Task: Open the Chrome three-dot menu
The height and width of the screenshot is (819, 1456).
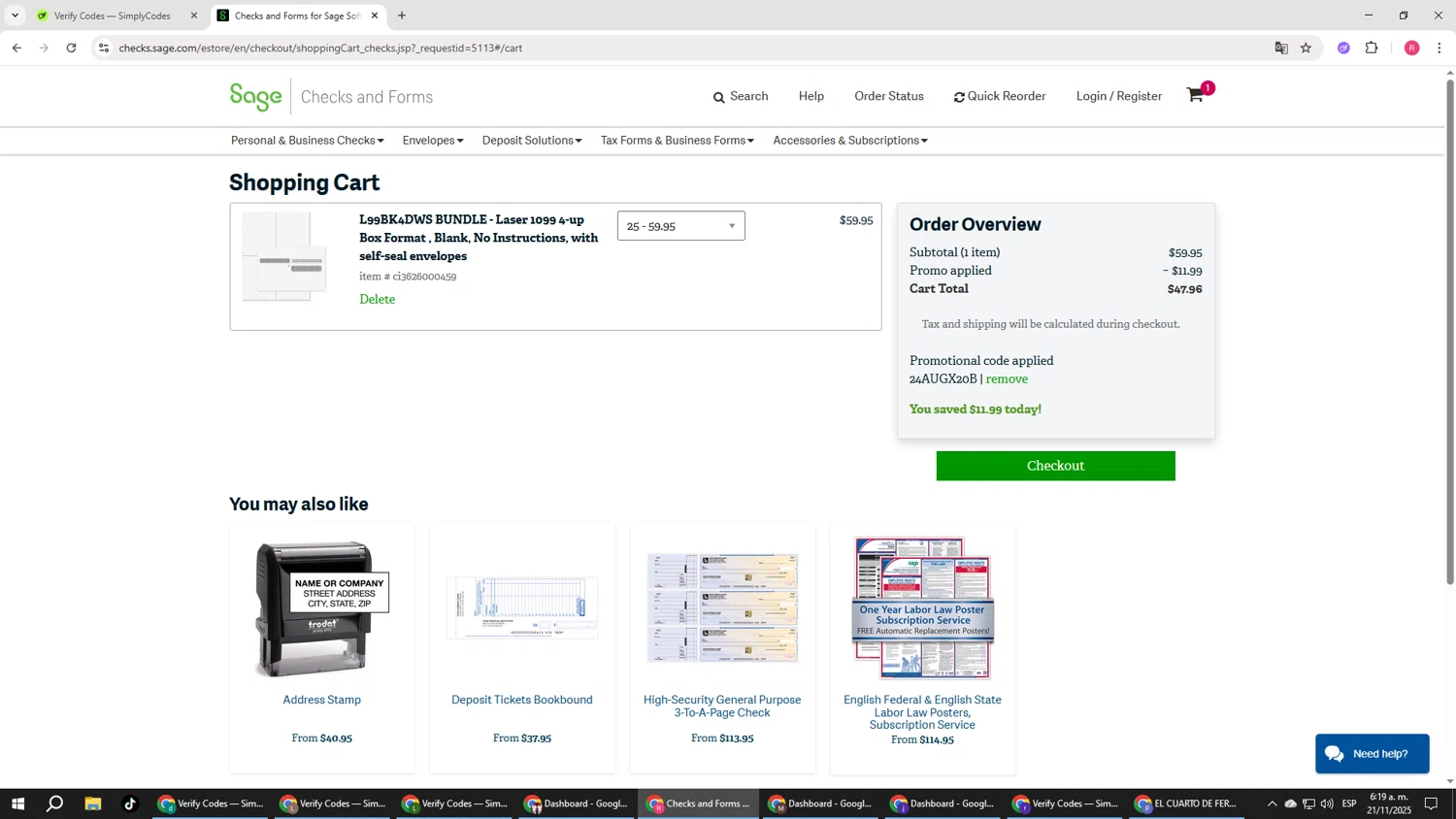Action: point(1439,48)
